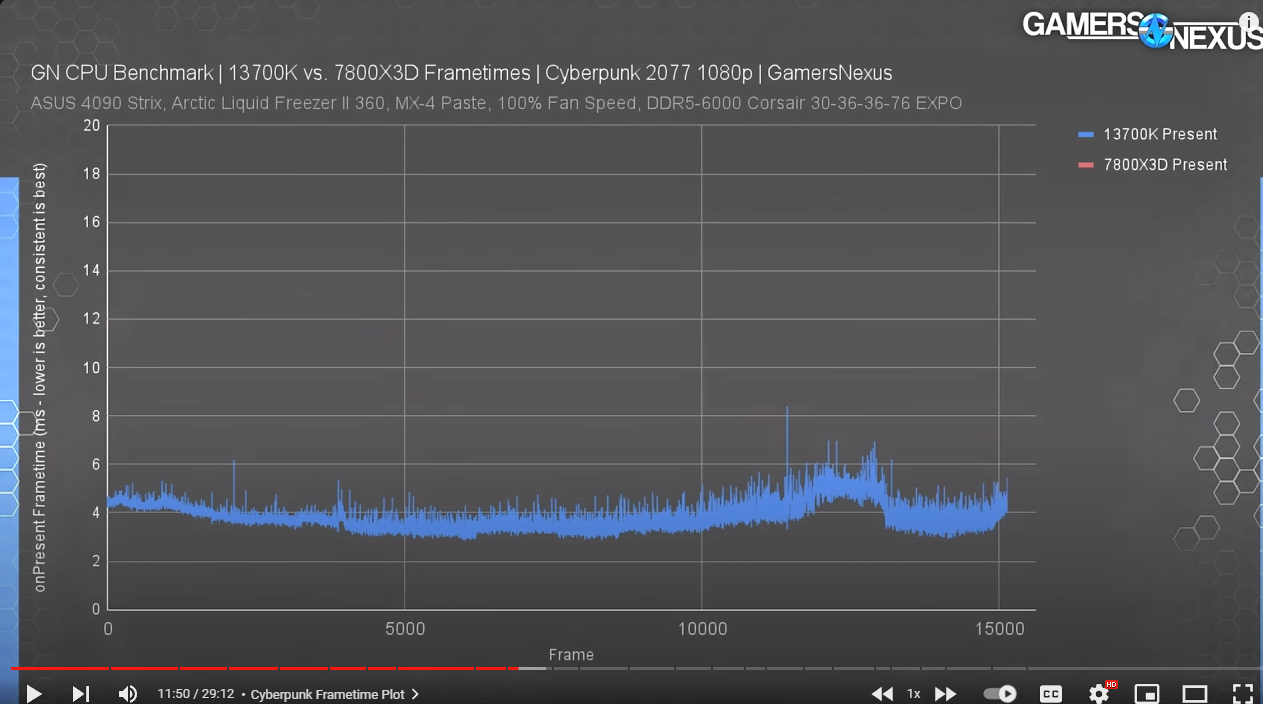The width and height of the screenshot is (1263, 704).
Task: Open the info card icon
Action: [1249, 20]
